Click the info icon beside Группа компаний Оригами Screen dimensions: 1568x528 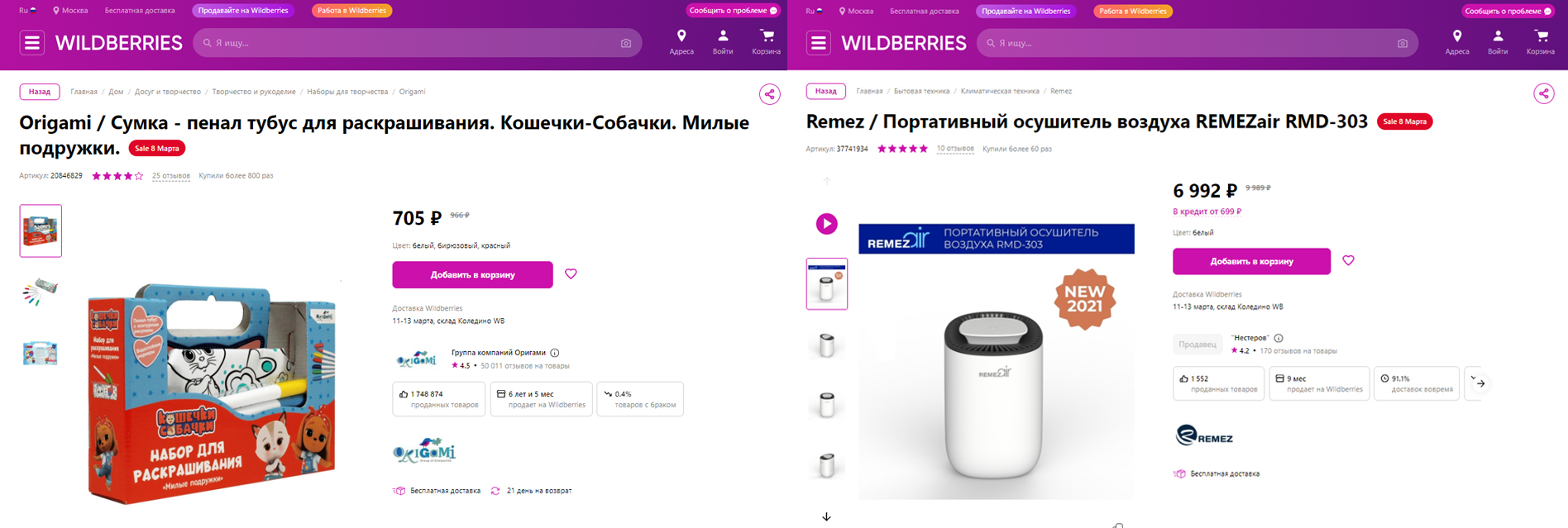point(554,352)
